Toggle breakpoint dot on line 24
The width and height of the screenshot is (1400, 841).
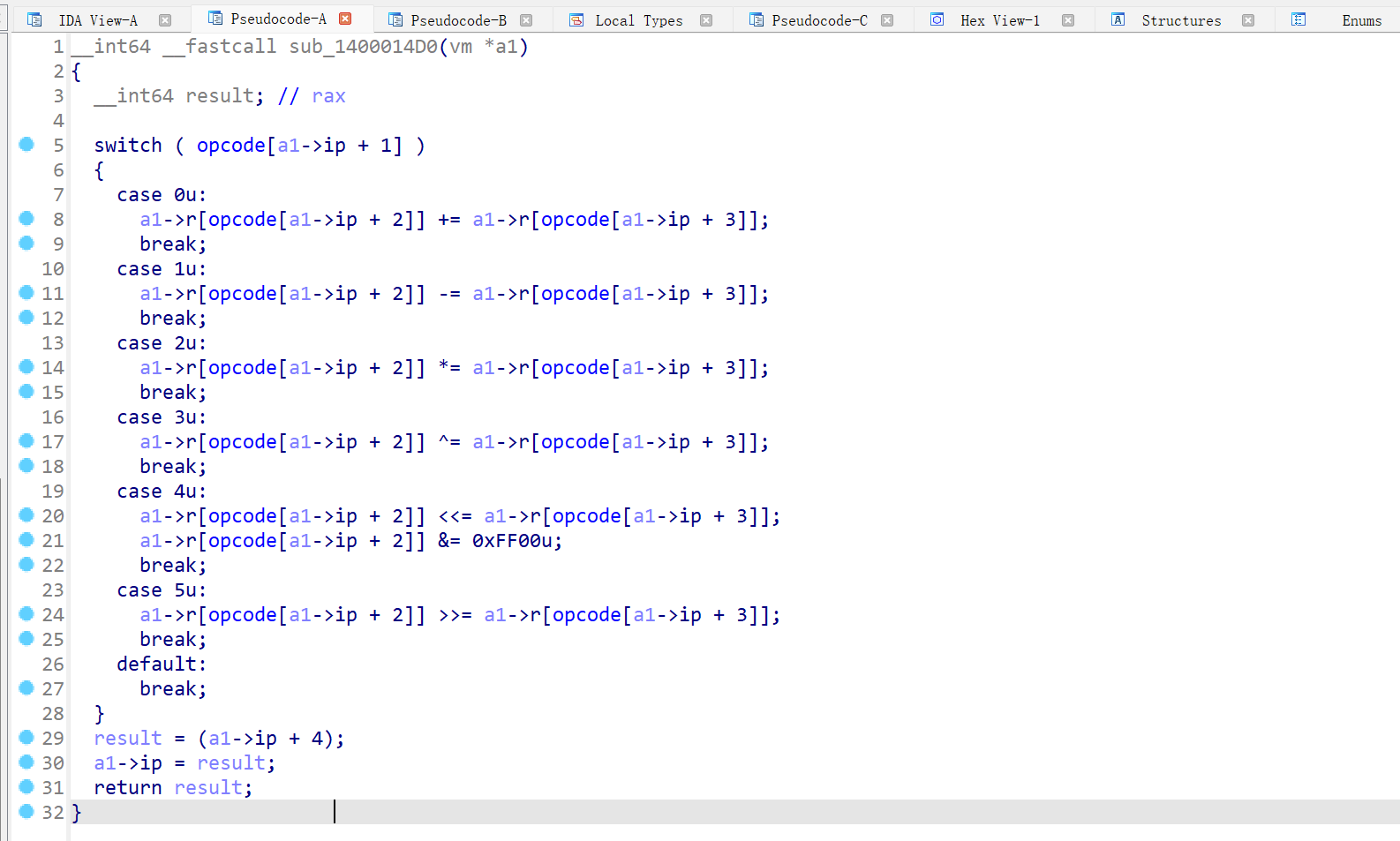[26, 613]
